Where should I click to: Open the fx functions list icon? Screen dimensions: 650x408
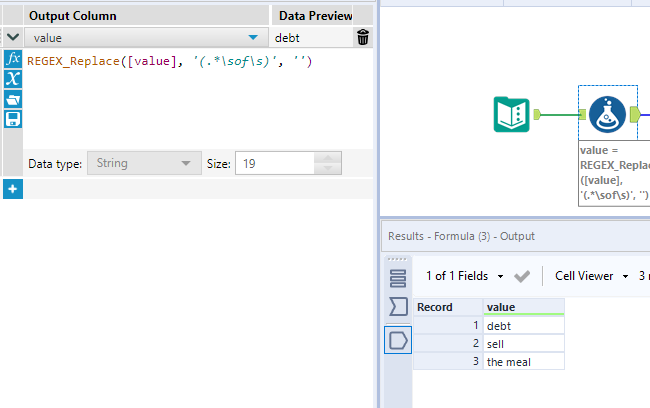[x=13, y=59]
